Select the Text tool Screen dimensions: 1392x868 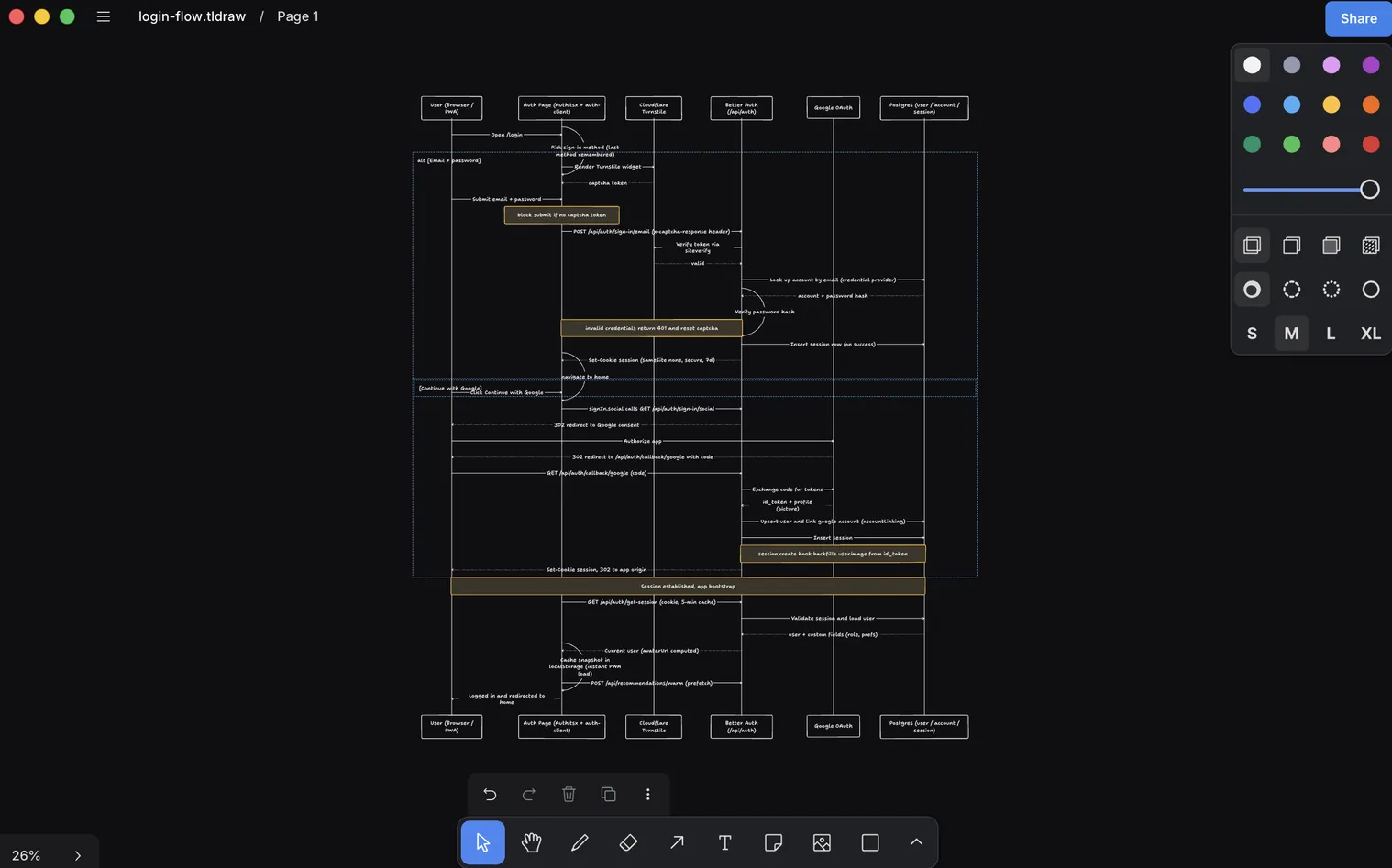pos(725,842)
